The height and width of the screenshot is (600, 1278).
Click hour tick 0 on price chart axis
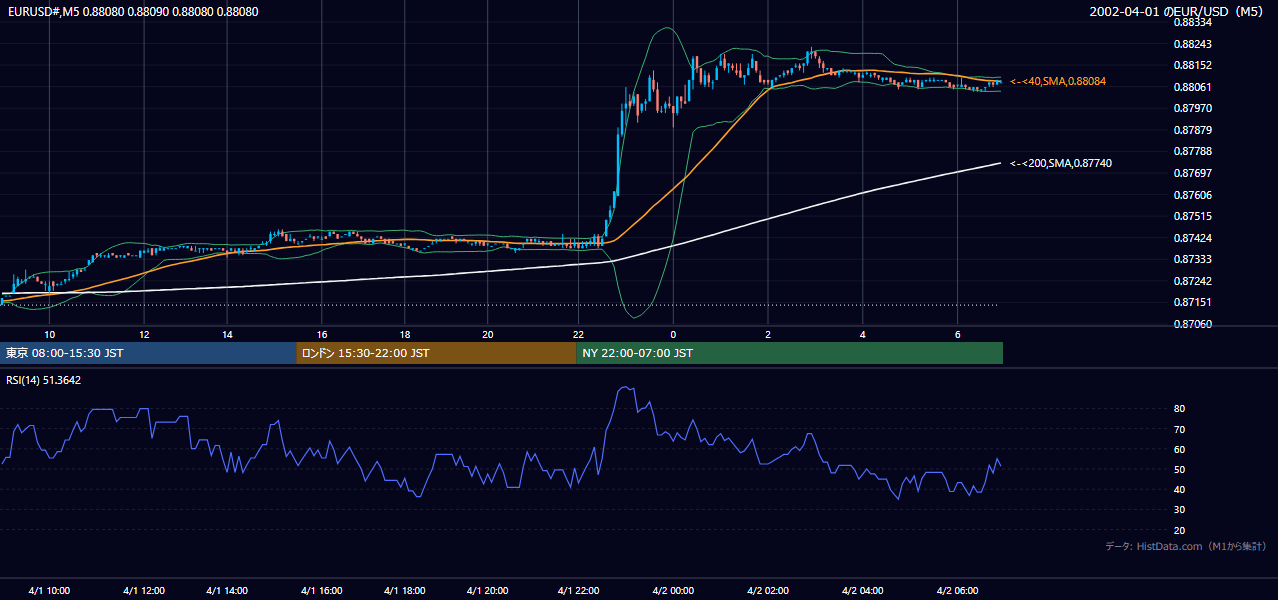tap(673, 334)
